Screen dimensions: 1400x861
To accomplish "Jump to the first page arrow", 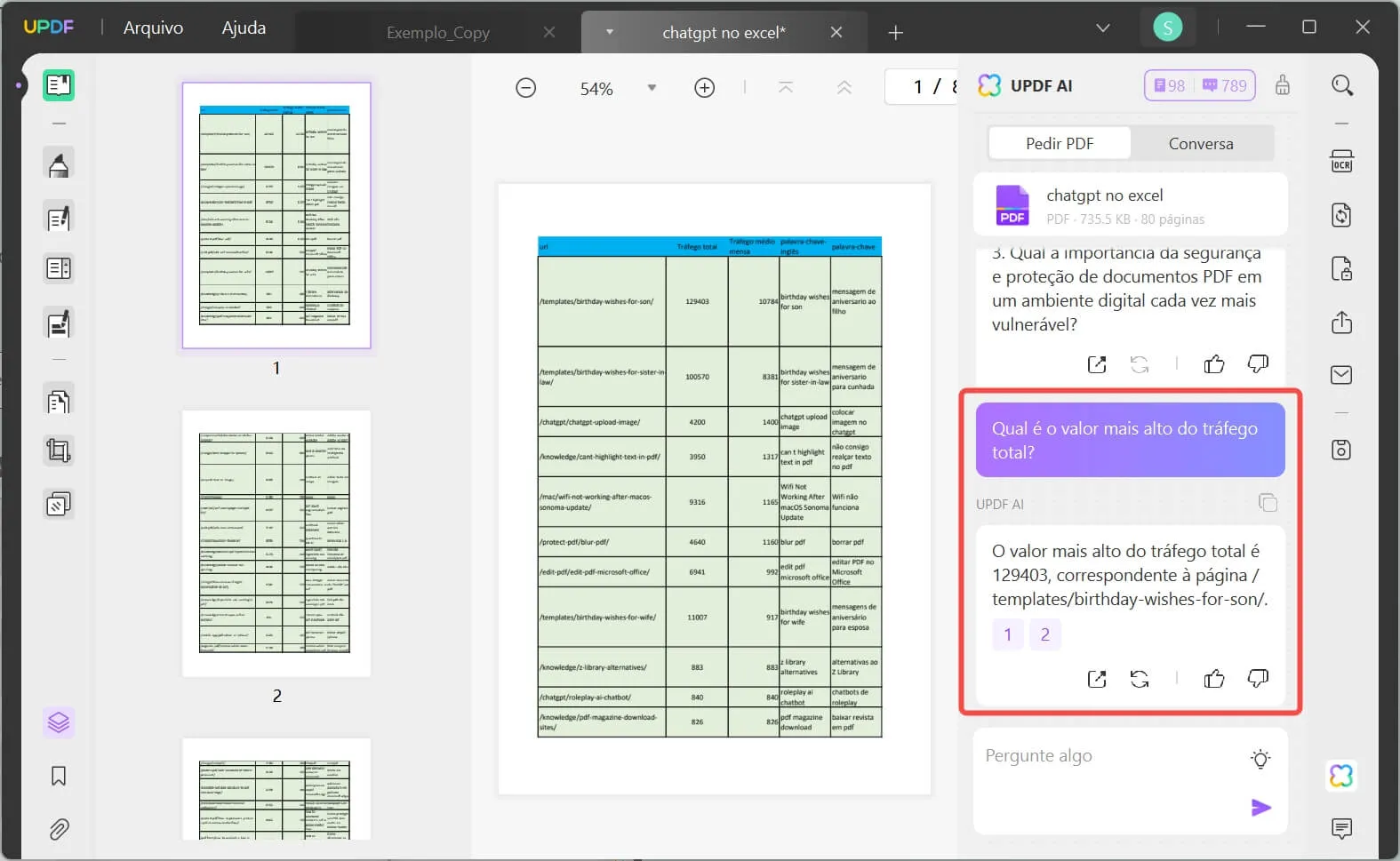I will (x=786, y=87).
